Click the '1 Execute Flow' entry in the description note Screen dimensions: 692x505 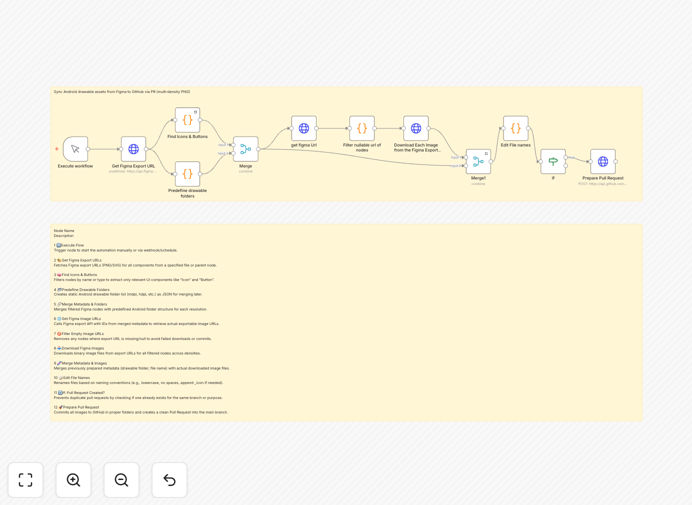(x=69, y=245)
